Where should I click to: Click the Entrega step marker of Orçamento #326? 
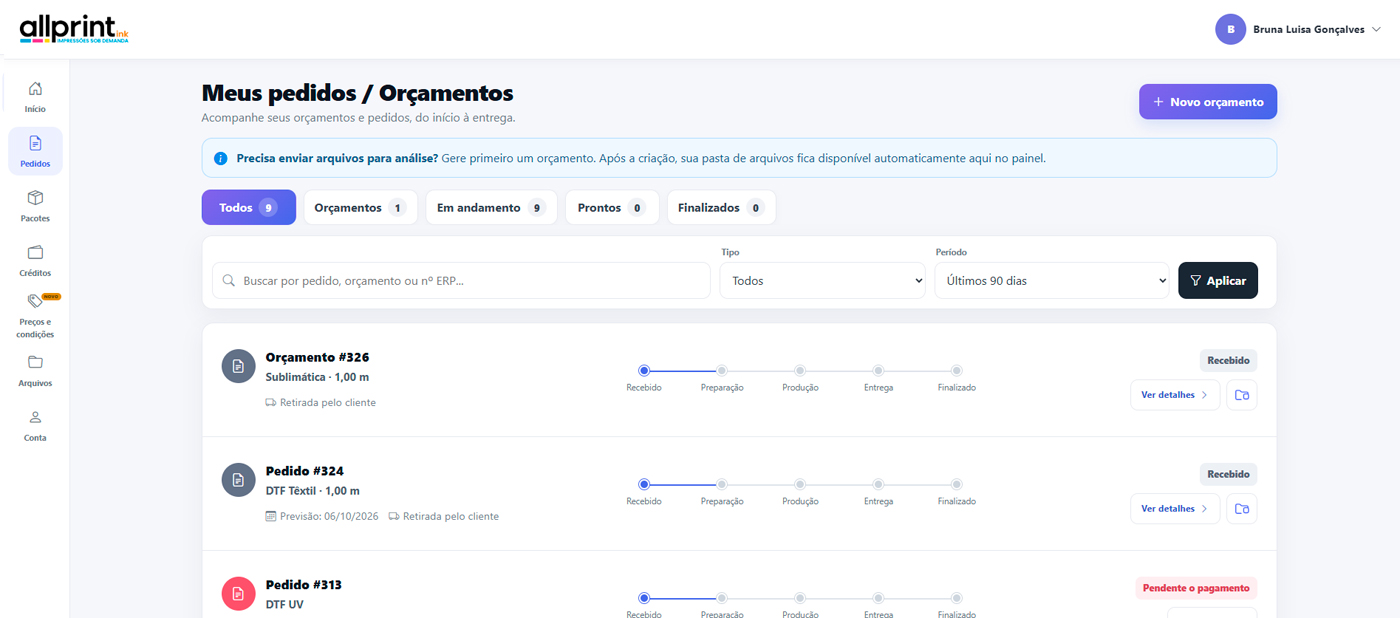878,370
